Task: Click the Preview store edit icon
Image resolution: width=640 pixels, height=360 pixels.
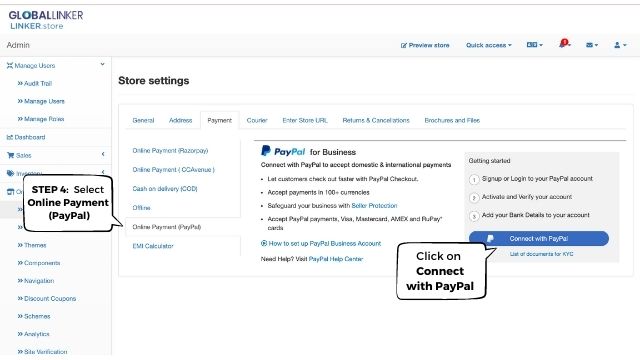Action: click(404, 45)
